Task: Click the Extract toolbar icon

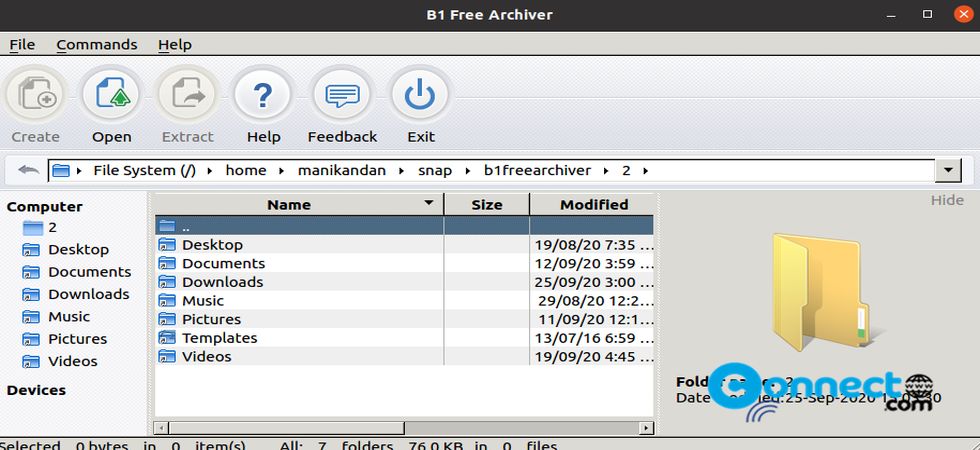Action: click(188, 96)
